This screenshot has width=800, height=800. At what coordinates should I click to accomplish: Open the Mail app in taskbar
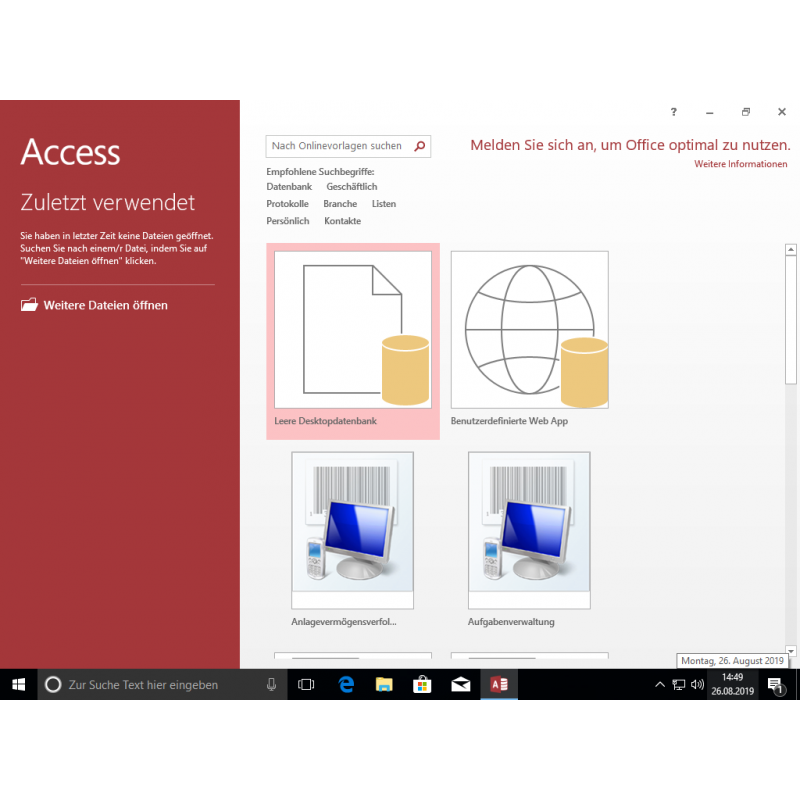460,684
